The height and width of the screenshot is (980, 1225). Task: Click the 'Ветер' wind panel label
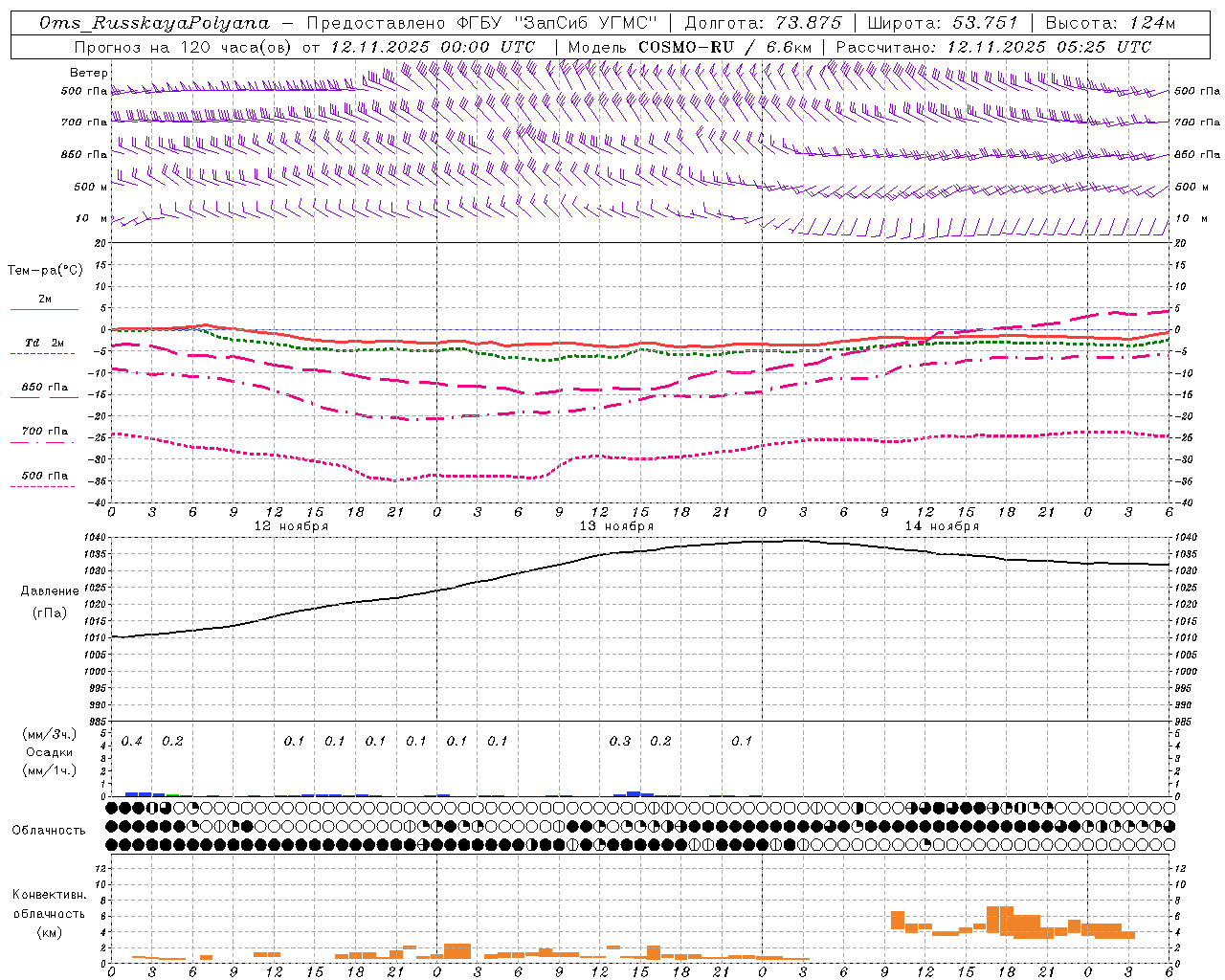point(89,73)
